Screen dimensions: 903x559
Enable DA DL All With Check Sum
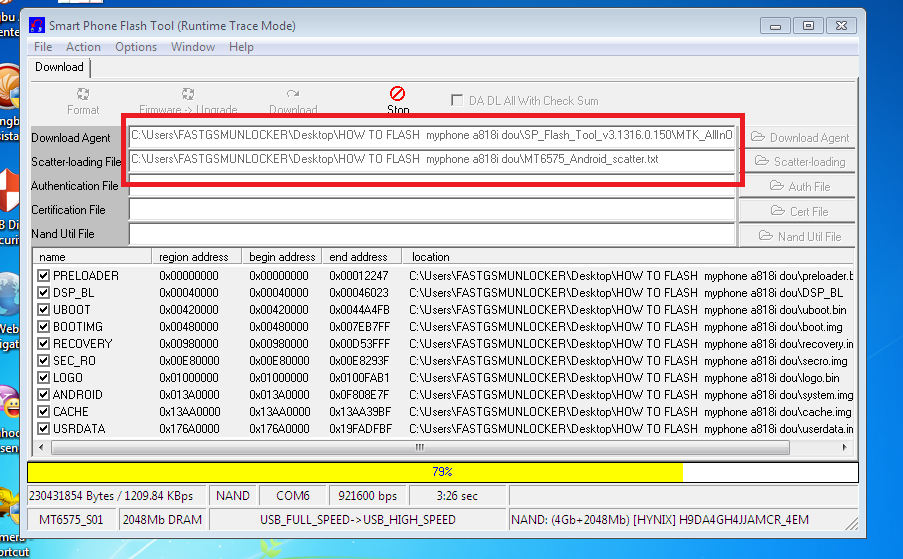point(457,100)
